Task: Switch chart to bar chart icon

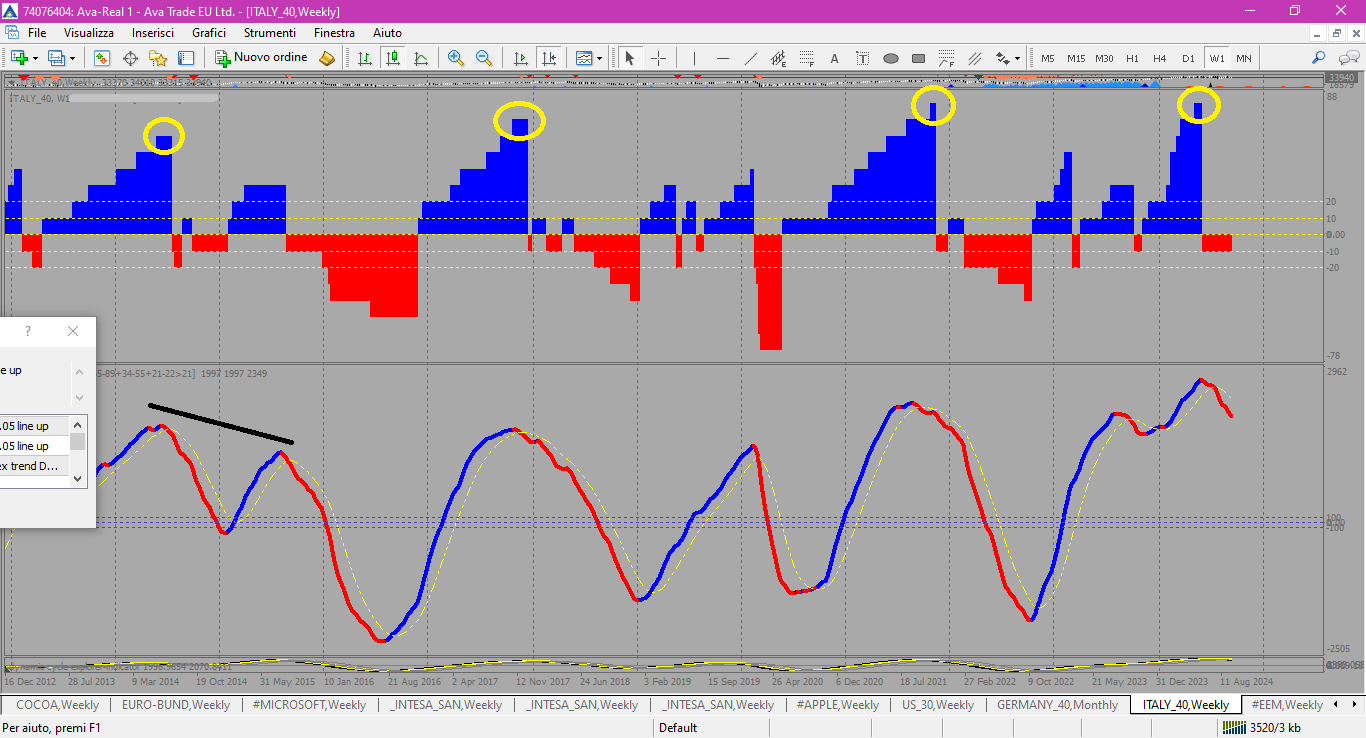Action: (365, 58)
